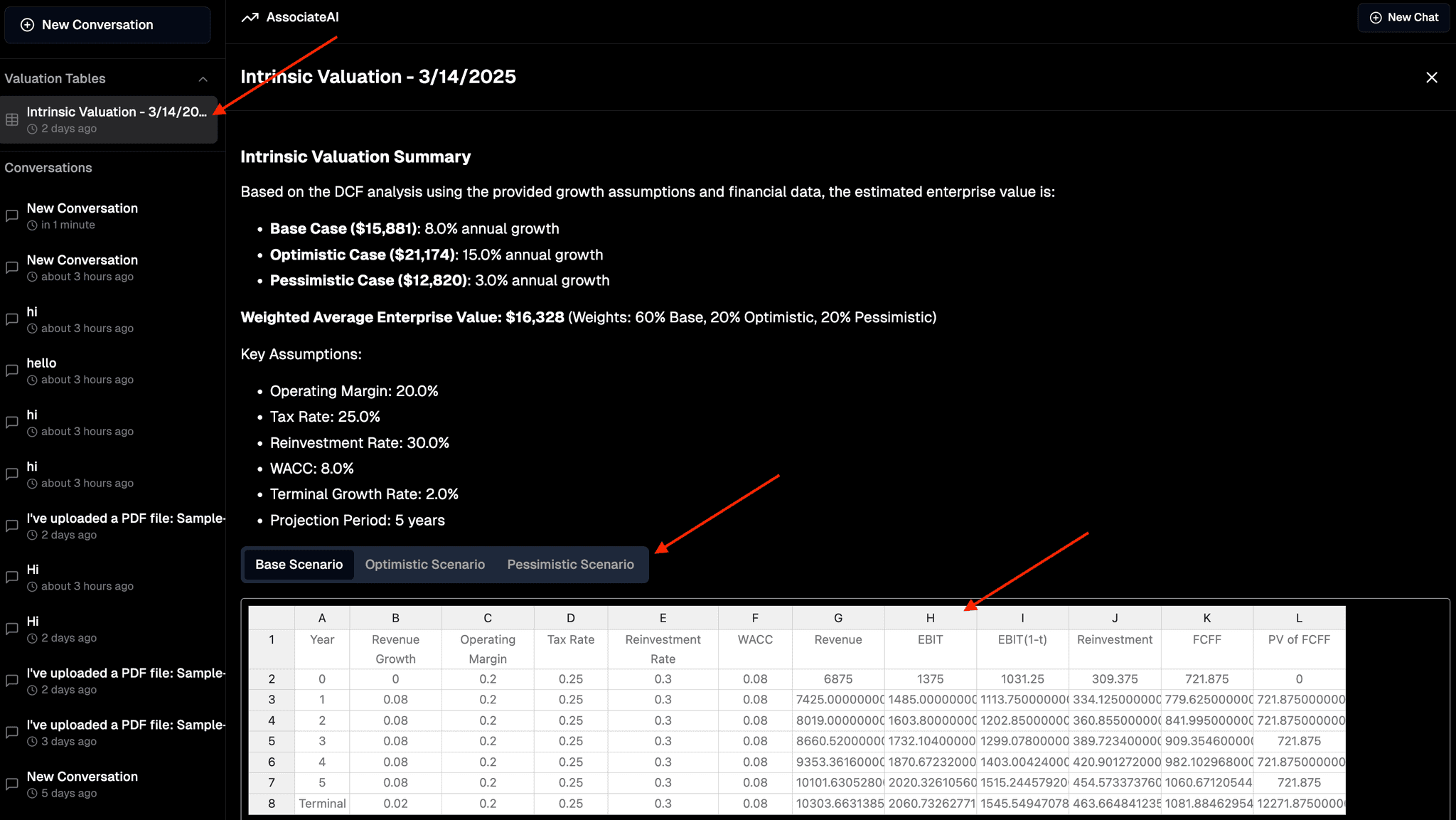
Task: Close the Intrinsic Valuation panel
Action: coord(1432,77)
